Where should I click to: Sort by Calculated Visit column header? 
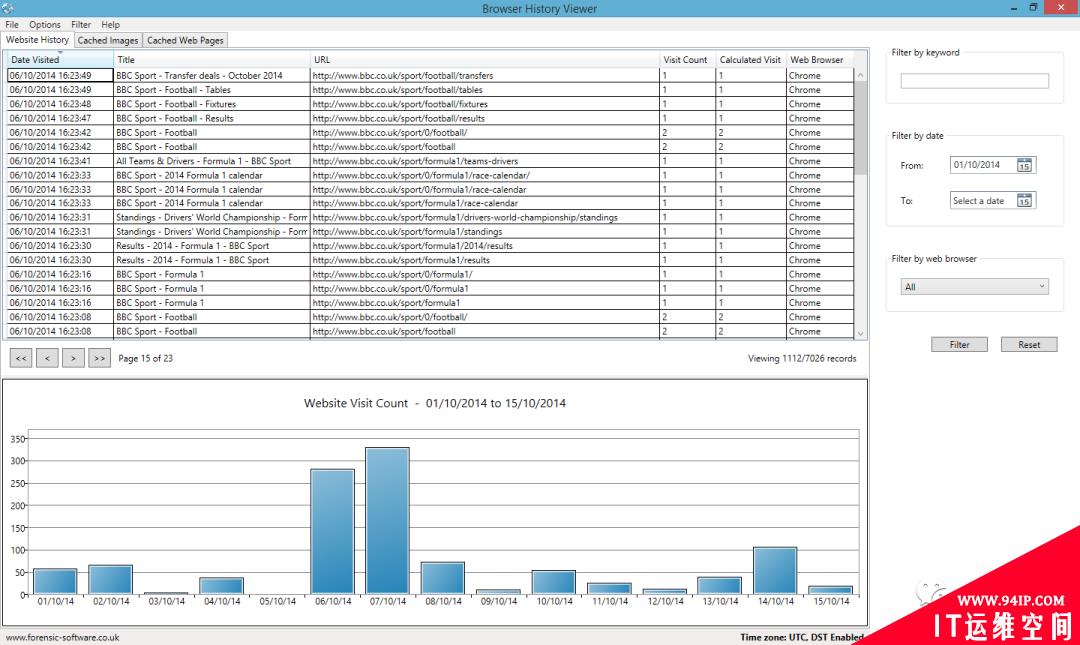coord(751,60)
